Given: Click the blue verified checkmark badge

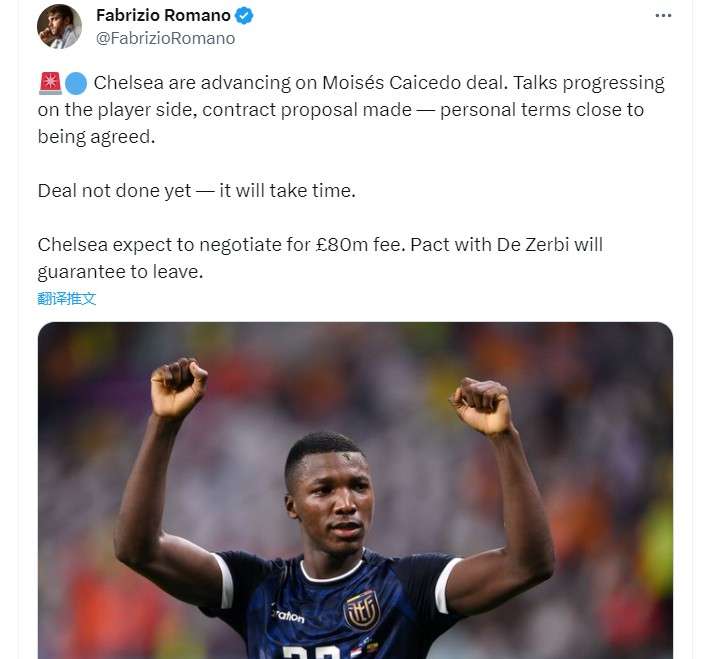Looking at the screenshot, I should [x=244, y=16].
